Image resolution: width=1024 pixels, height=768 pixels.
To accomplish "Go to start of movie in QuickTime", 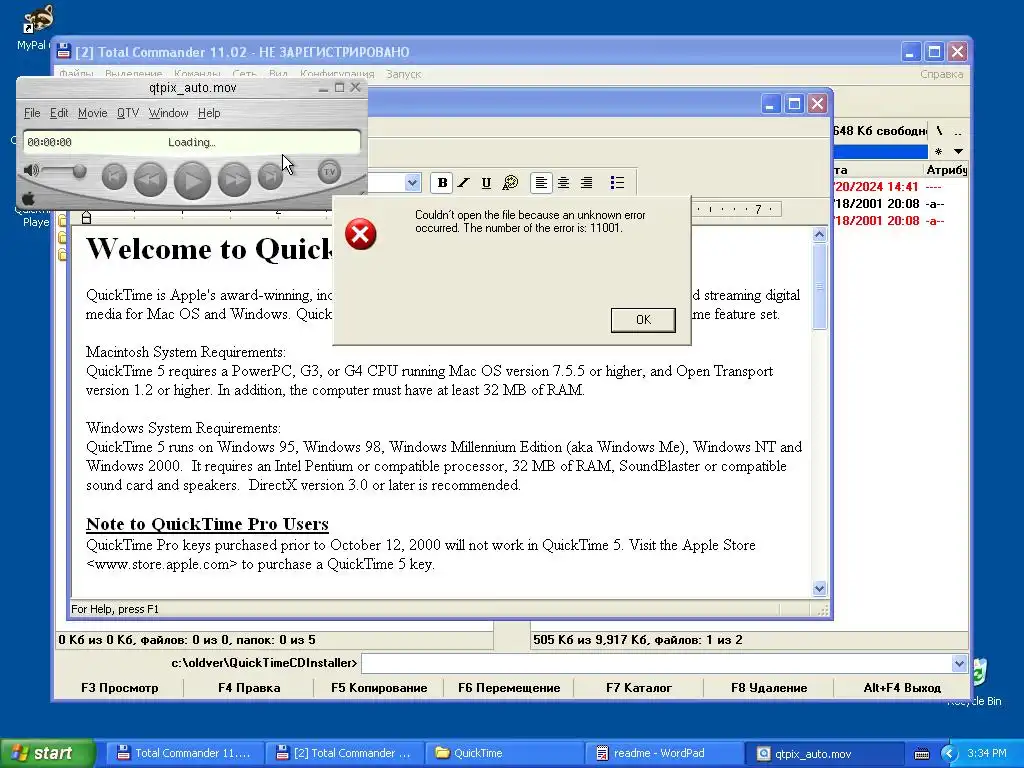I will (x=114, y=176).
